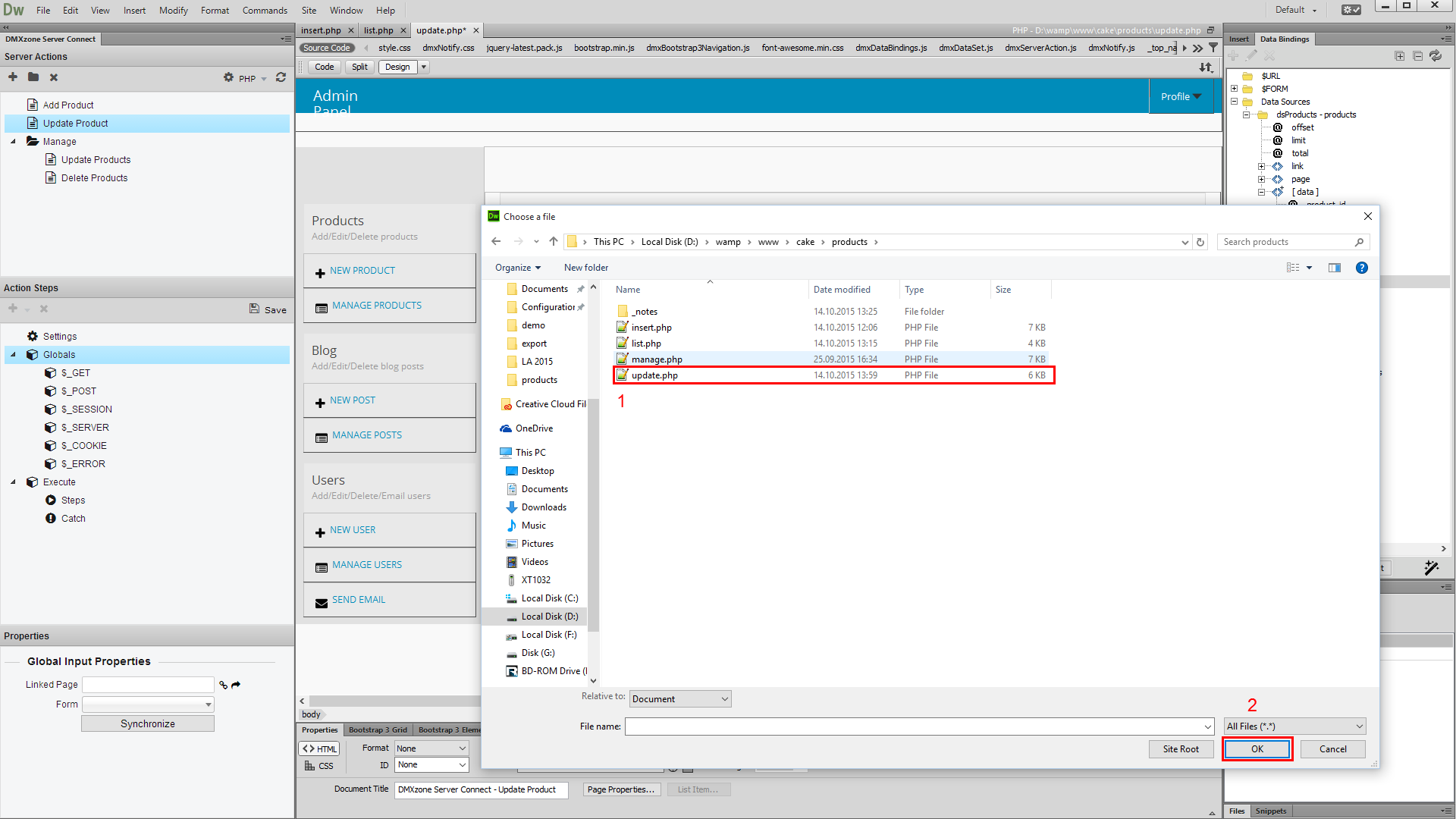The image size is (1456, 819).
Task: Click expand all icon in Data Bindings toolbar
Action: click(x=1400, y=56)
